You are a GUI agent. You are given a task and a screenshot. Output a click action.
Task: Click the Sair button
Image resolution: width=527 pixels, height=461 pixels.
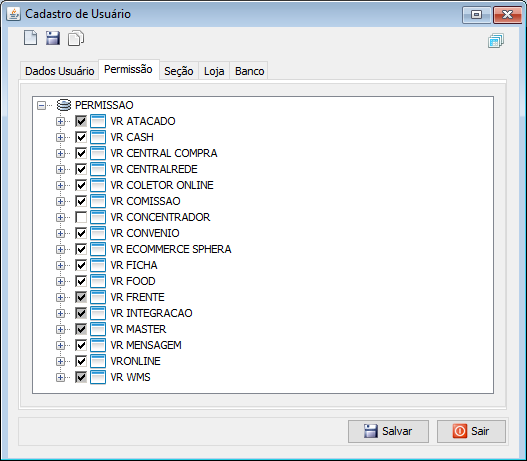[x=471, y=431]
